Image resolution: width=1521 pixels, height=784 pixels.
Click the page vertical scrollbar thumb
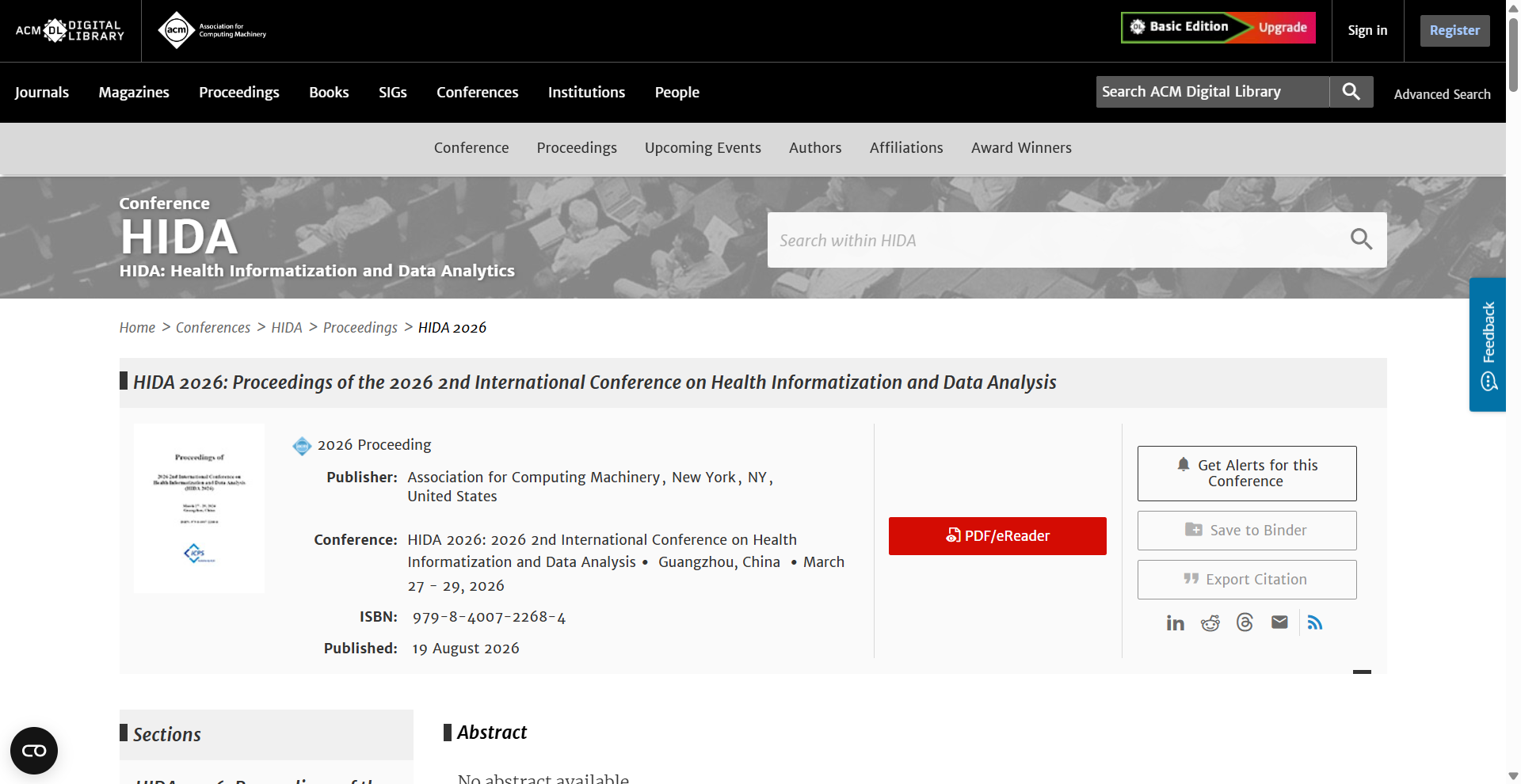pos(1513,55)
